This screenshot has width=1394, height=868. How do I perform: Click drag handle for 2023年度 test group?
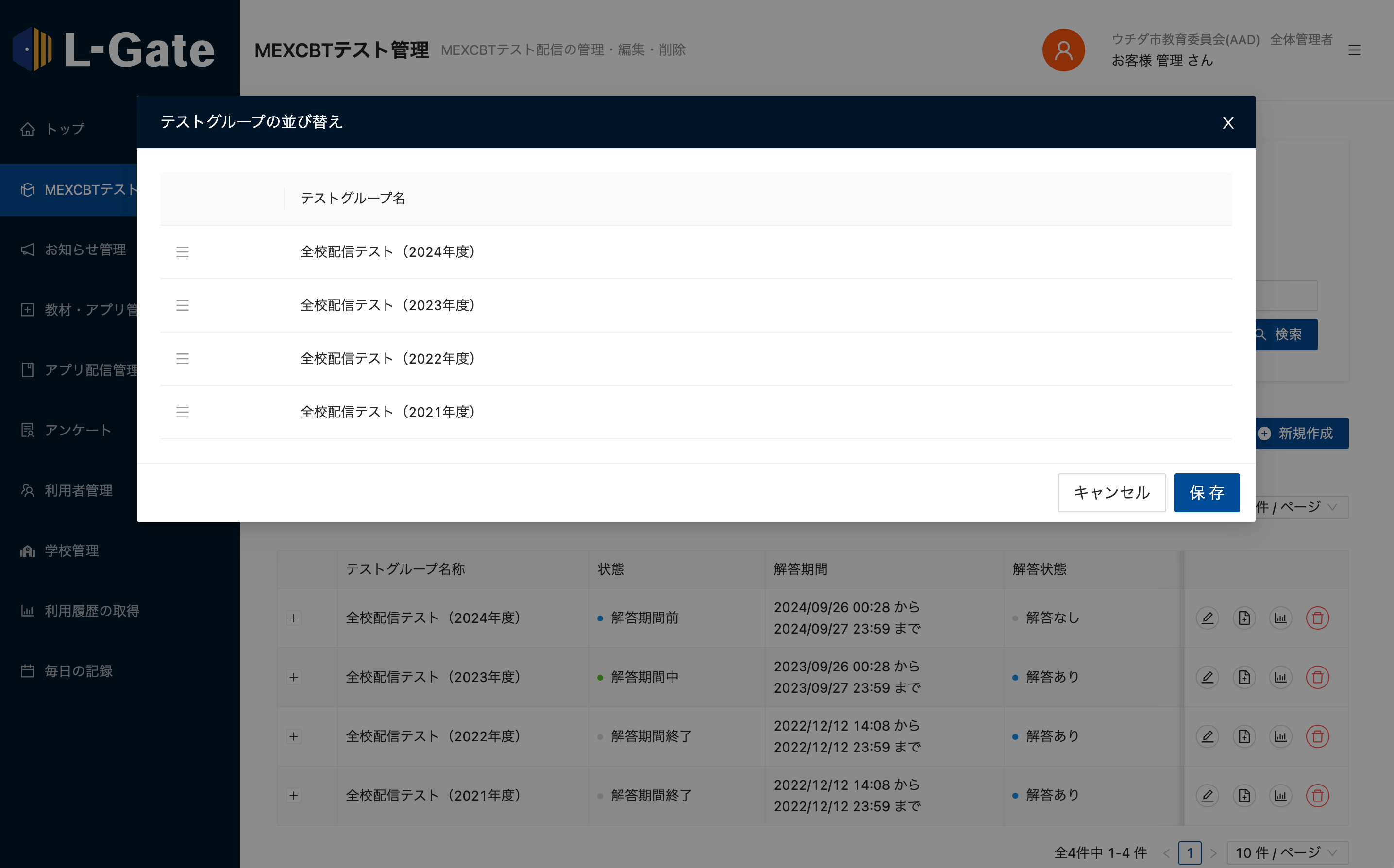pos(183,305)
